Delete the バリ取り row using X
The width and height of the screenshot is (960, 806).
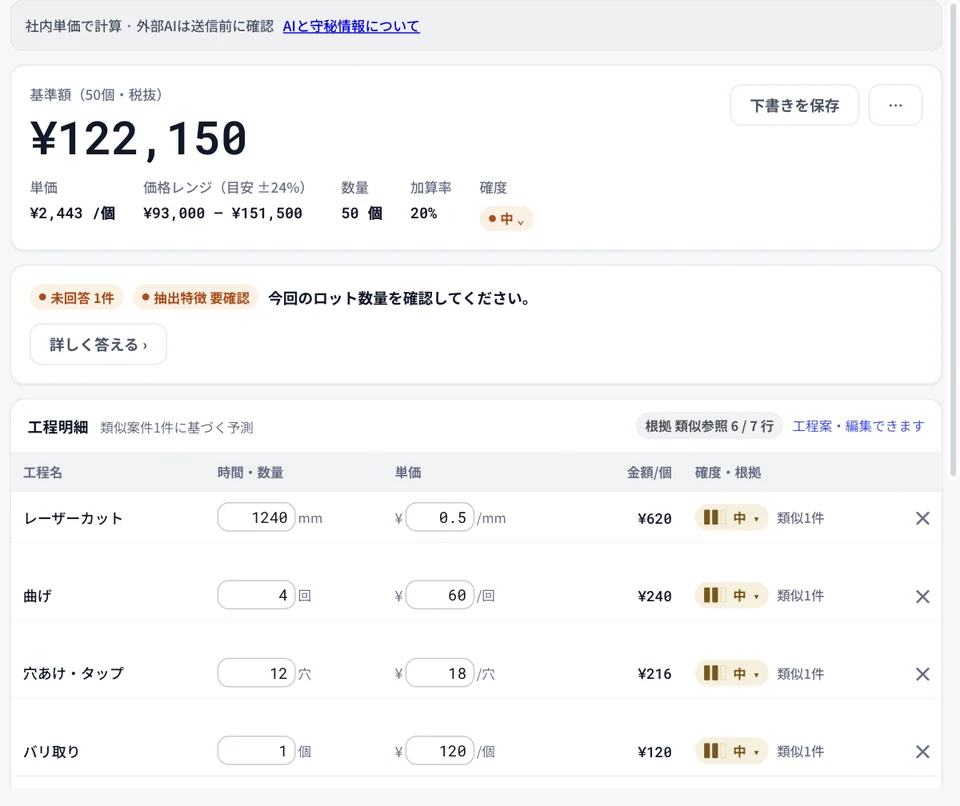point(922,751)
